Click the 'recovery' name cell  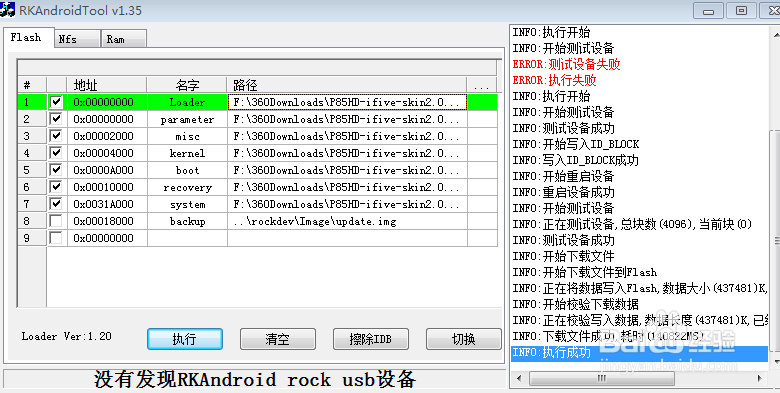187,187
